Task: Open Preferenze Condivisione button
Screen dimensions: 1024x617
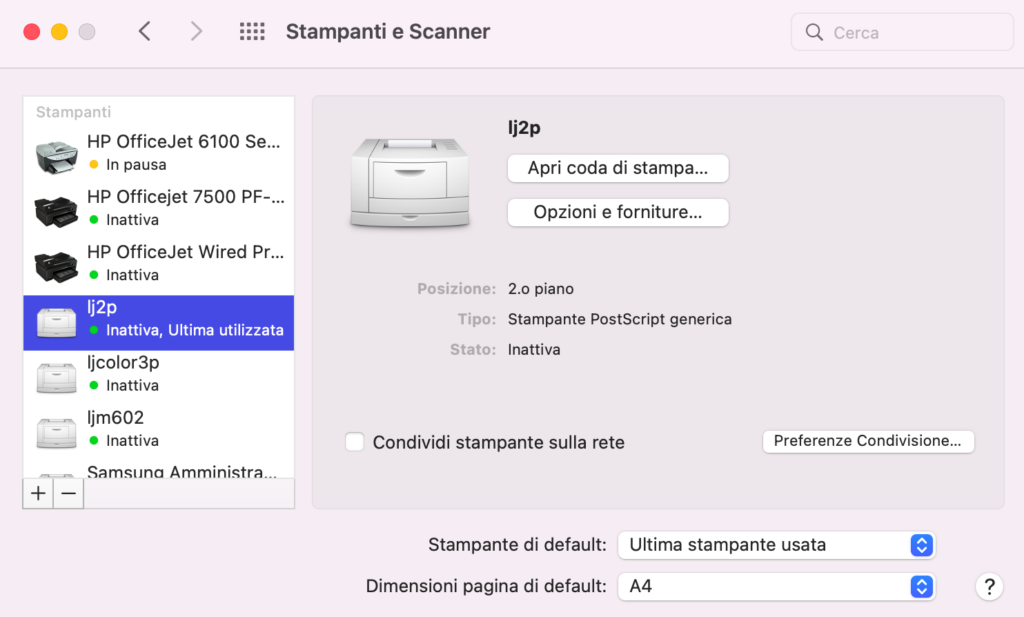Action: (x=868, y=441)
